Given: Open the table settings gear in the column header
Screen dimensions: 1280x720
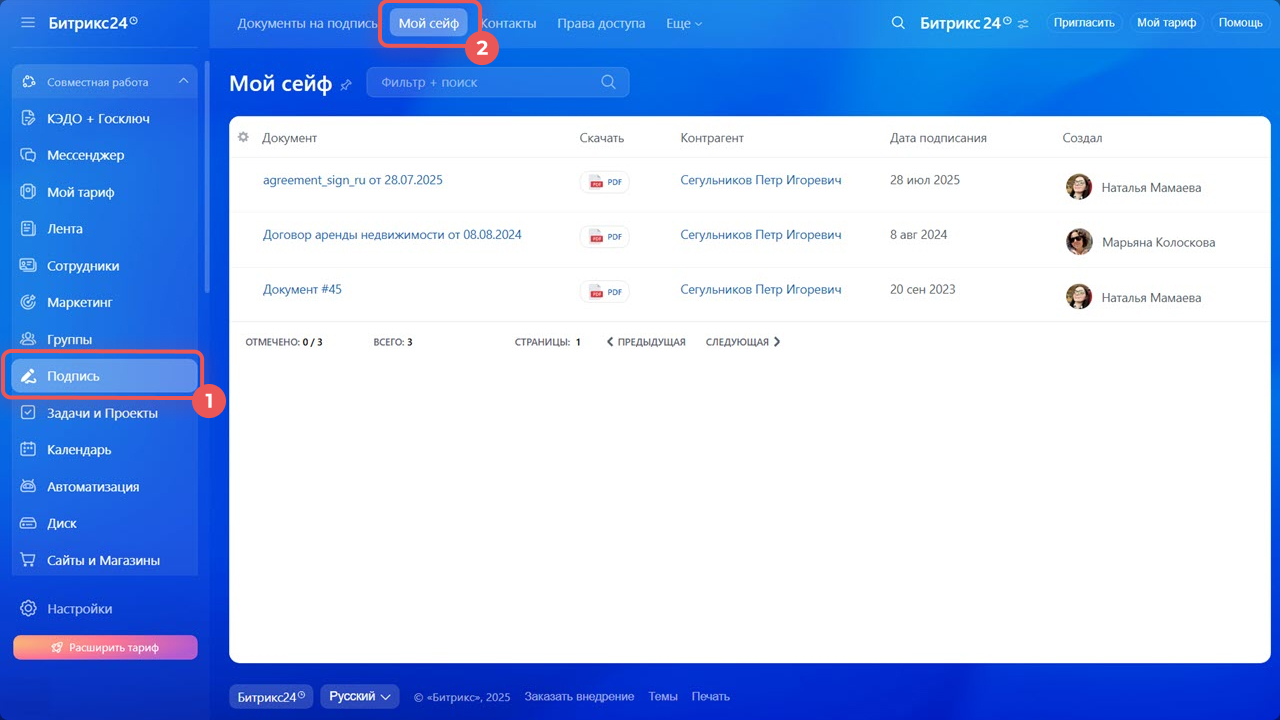Looking at the screenshot, I should pyautogui.click(x=243, y=137).
